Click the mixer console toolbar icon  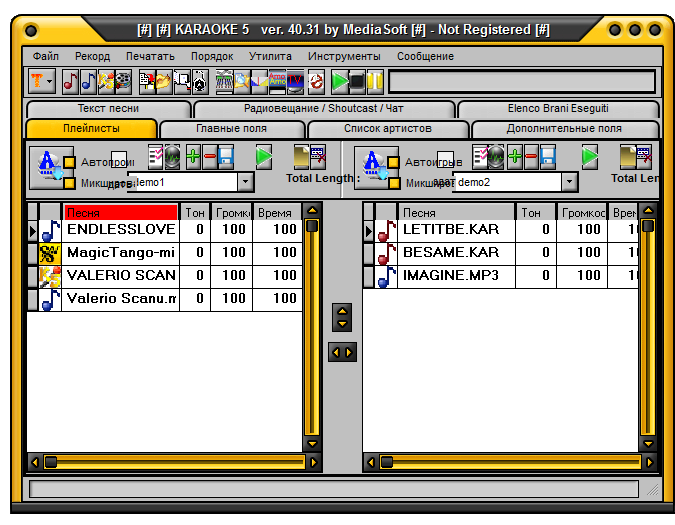224,81
